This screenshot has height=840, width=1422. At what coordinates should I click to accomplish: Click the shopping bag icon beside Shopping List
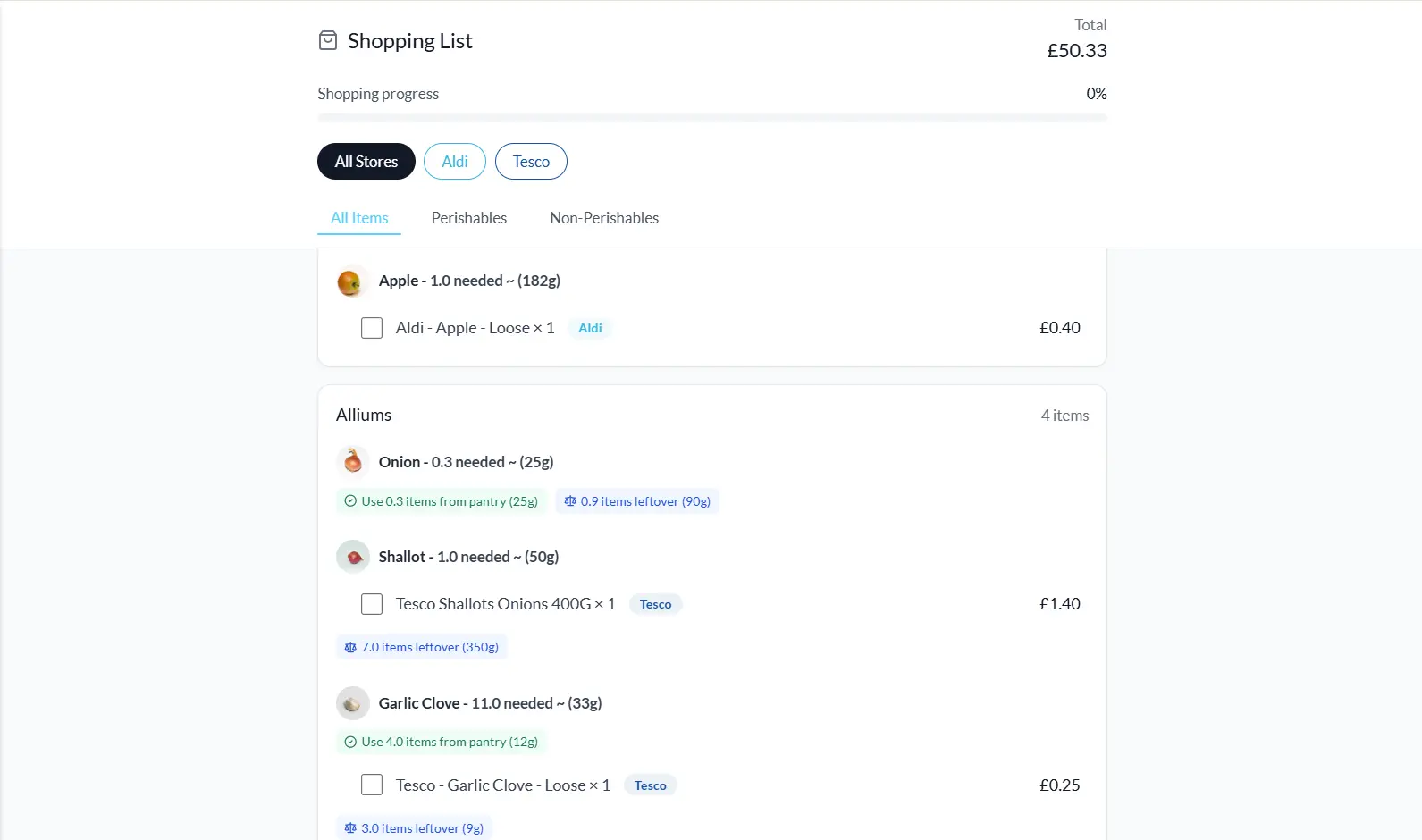tap(328, 40)
